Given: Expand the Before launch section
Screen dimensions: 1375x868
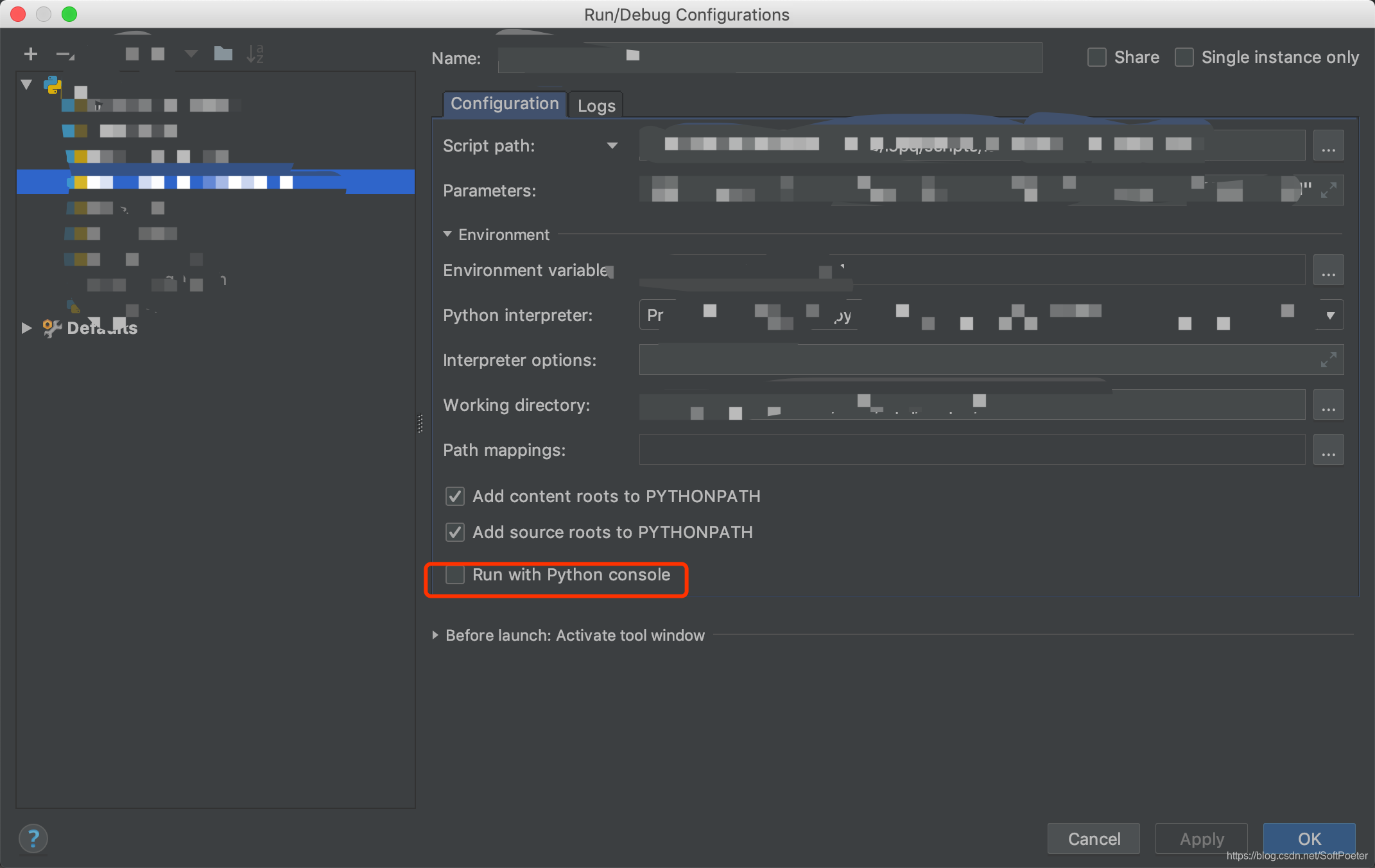Looking at the screenshot, I should (x=435, y=635).
